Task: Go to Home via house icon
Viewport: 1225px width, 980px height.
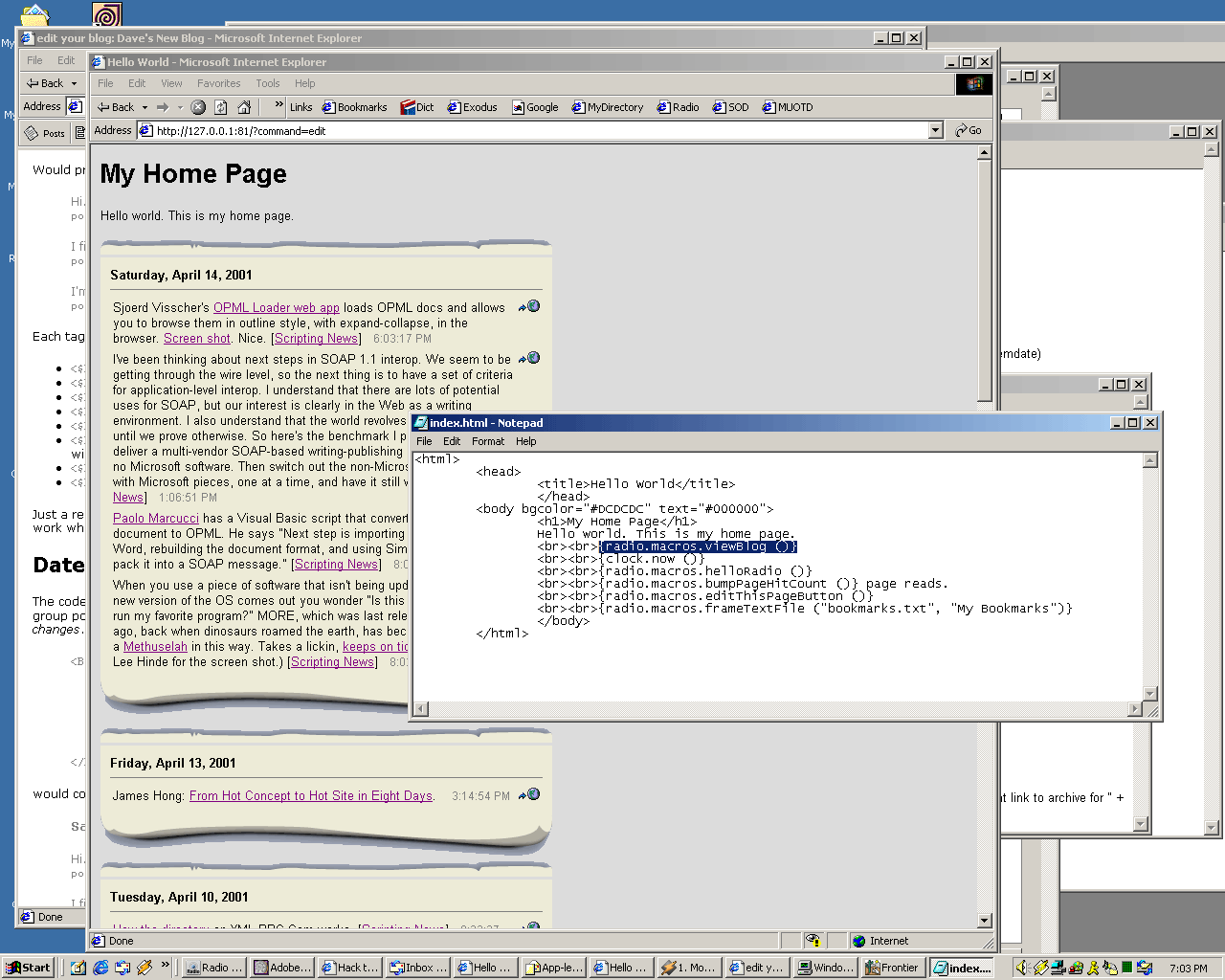Action: [x=244, y=107]
